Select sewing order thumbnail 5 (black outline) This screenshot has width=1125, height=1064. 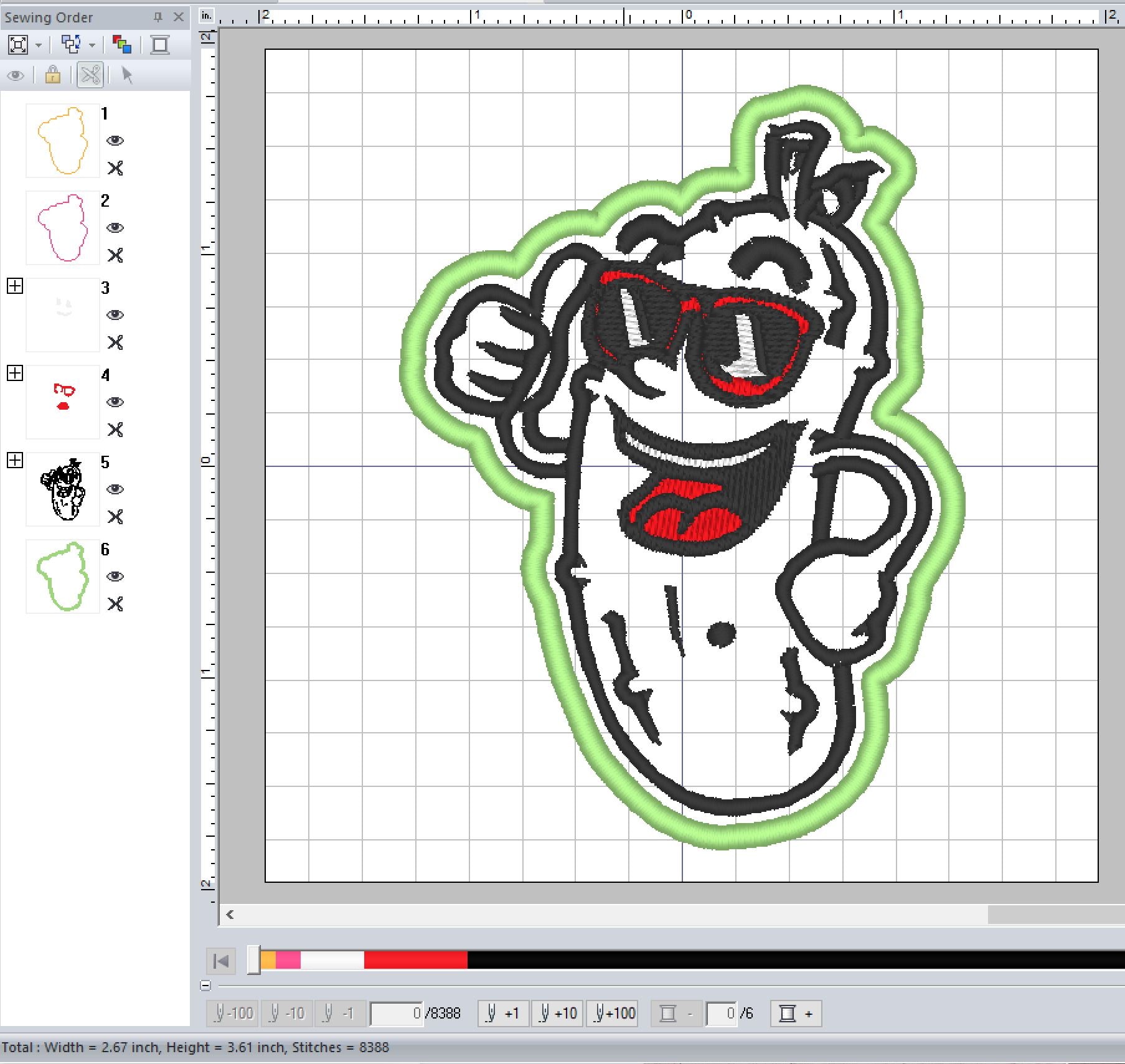pos(63,489)
